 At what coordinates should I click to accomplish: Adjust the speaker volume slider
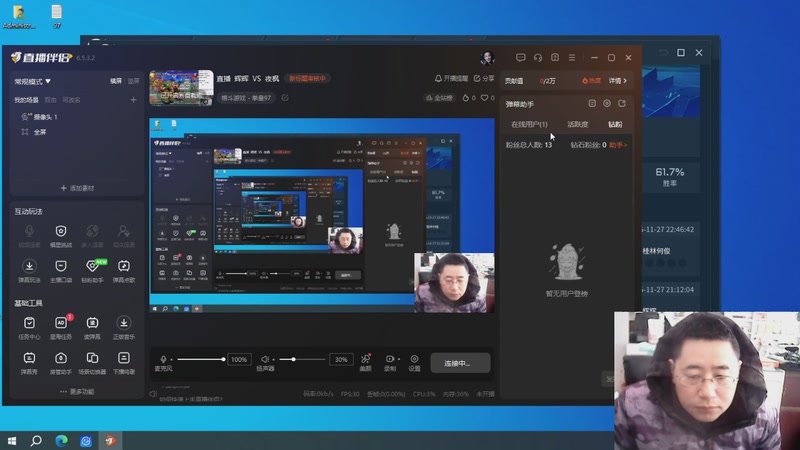[x=302, y=359]
